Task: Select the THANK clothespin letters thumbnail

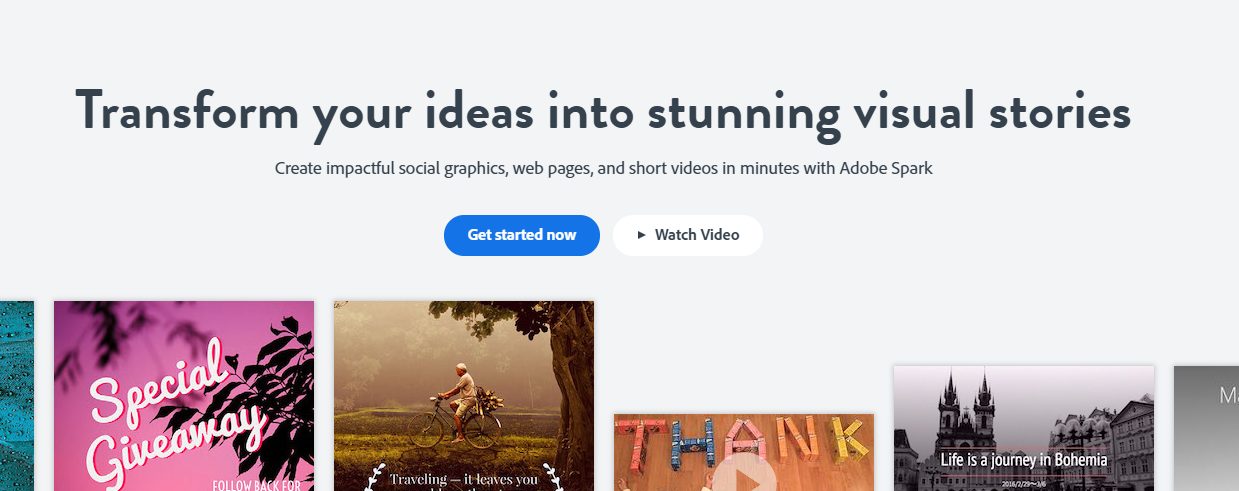Action: point(744,452)
